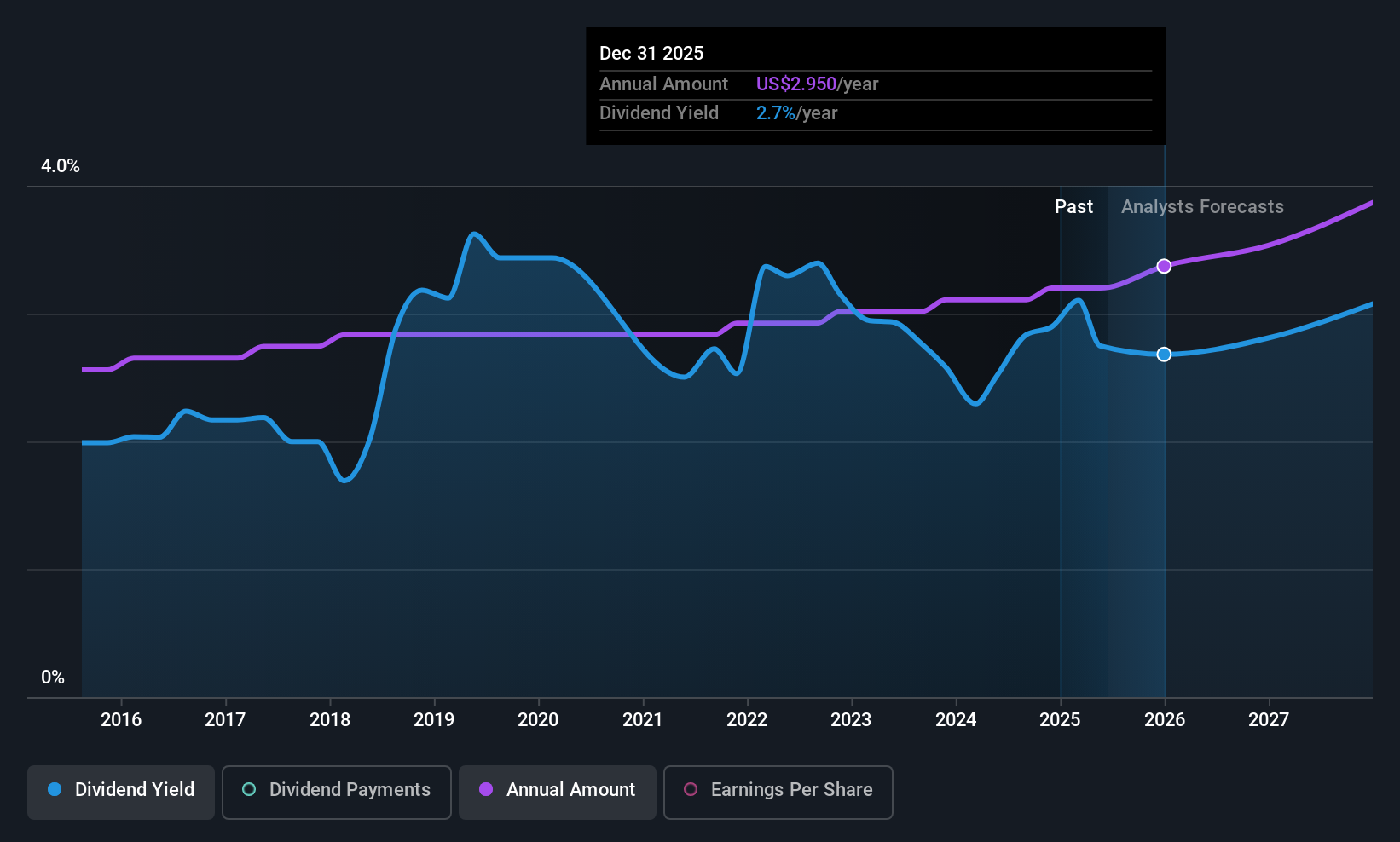This screenshot has height=842, width=1400.
Task: Click the purple Annual Amount data point marker
Action: (1164, 267)
